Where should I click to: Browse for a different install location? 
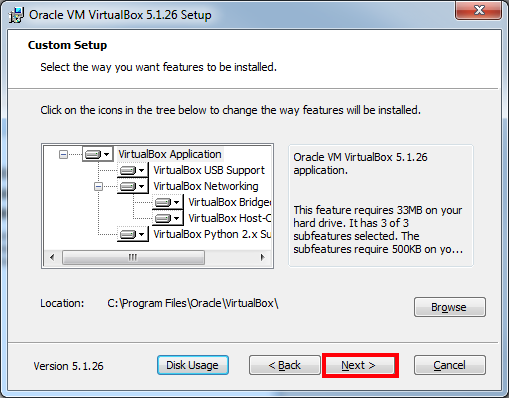point(450,307)
